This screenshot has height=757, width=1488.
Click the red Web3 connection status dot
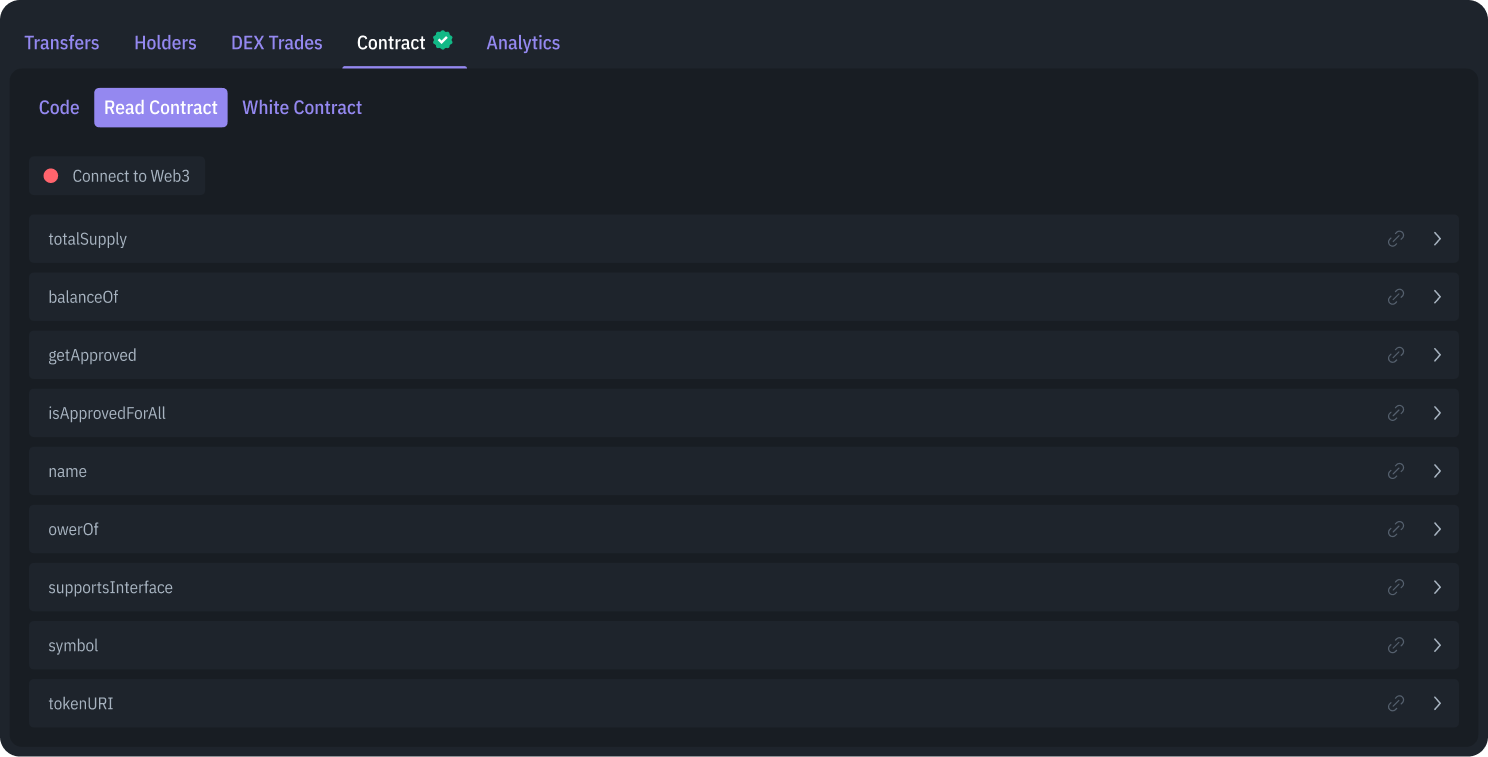[51, 176]
